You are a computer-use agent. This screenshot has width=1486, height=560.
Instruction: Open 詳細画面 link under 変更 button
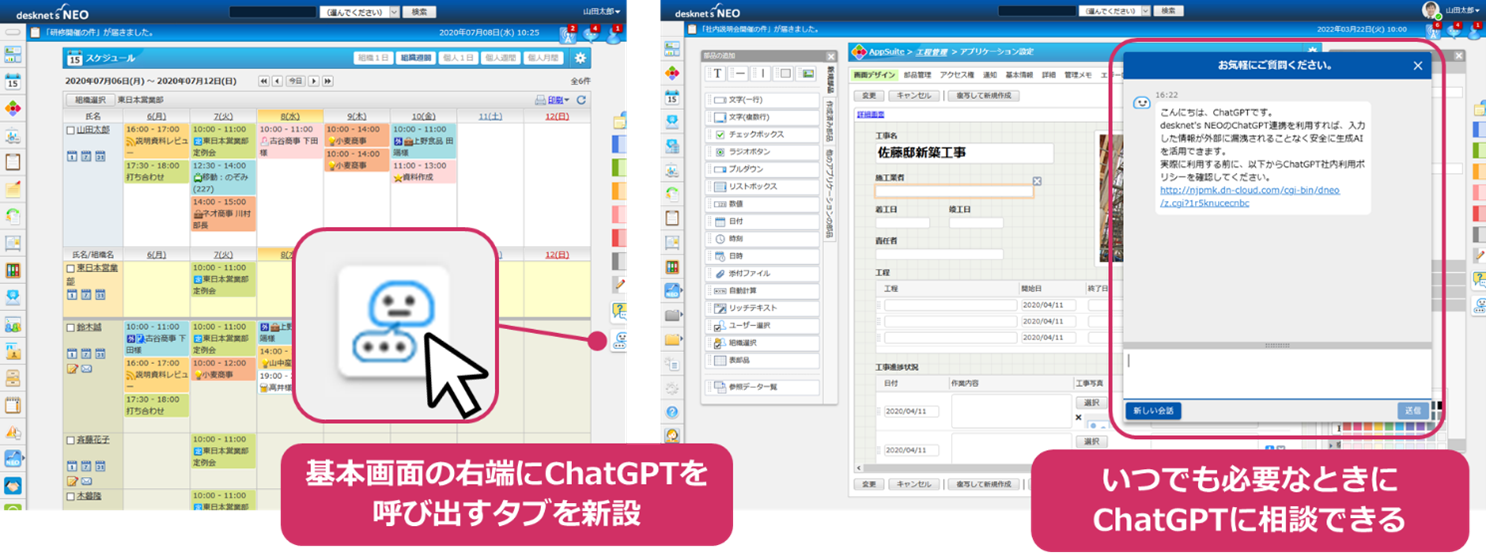[x=870, y=114]
